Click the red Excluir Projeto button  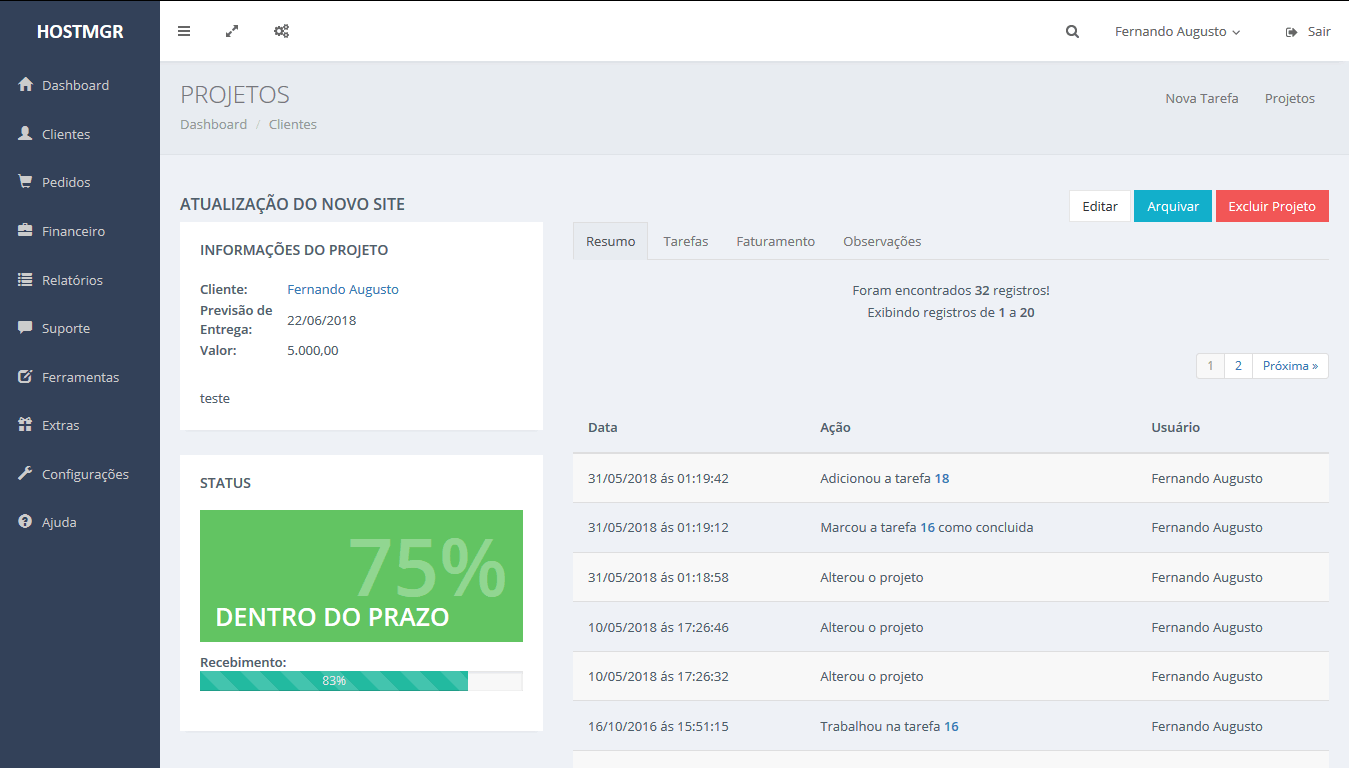1271,206
